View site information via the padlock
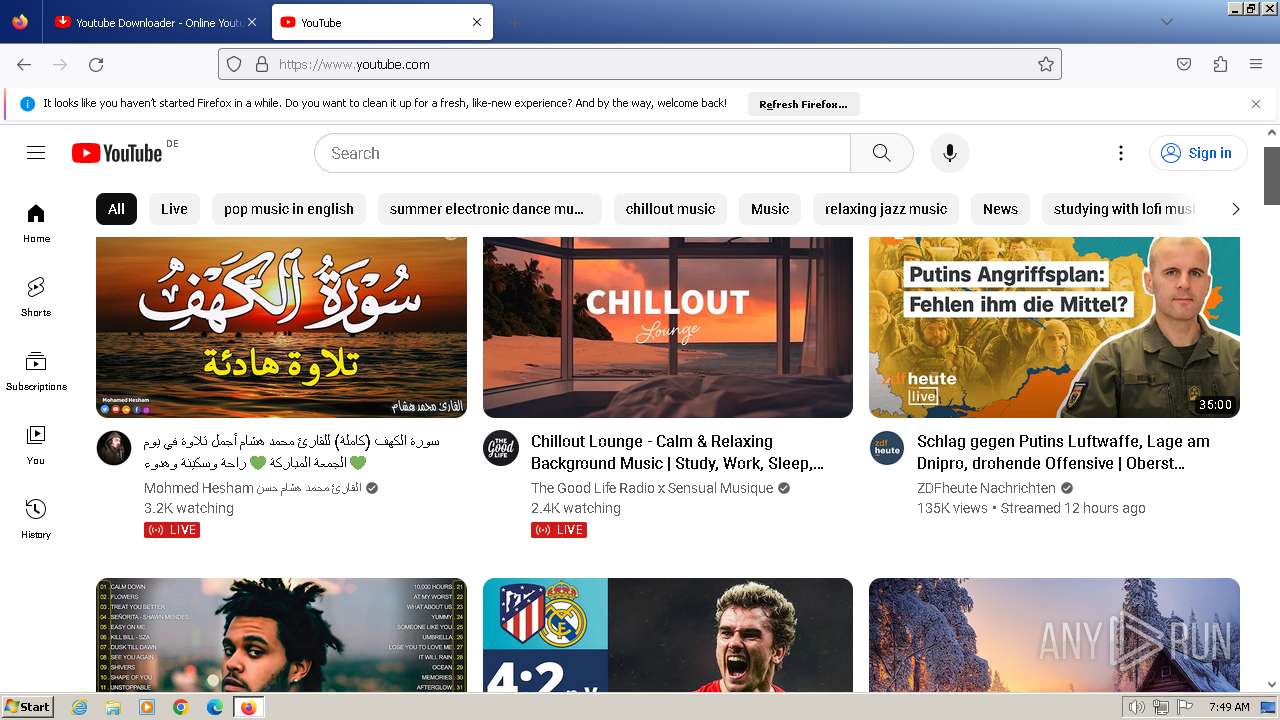 (262, 64)
